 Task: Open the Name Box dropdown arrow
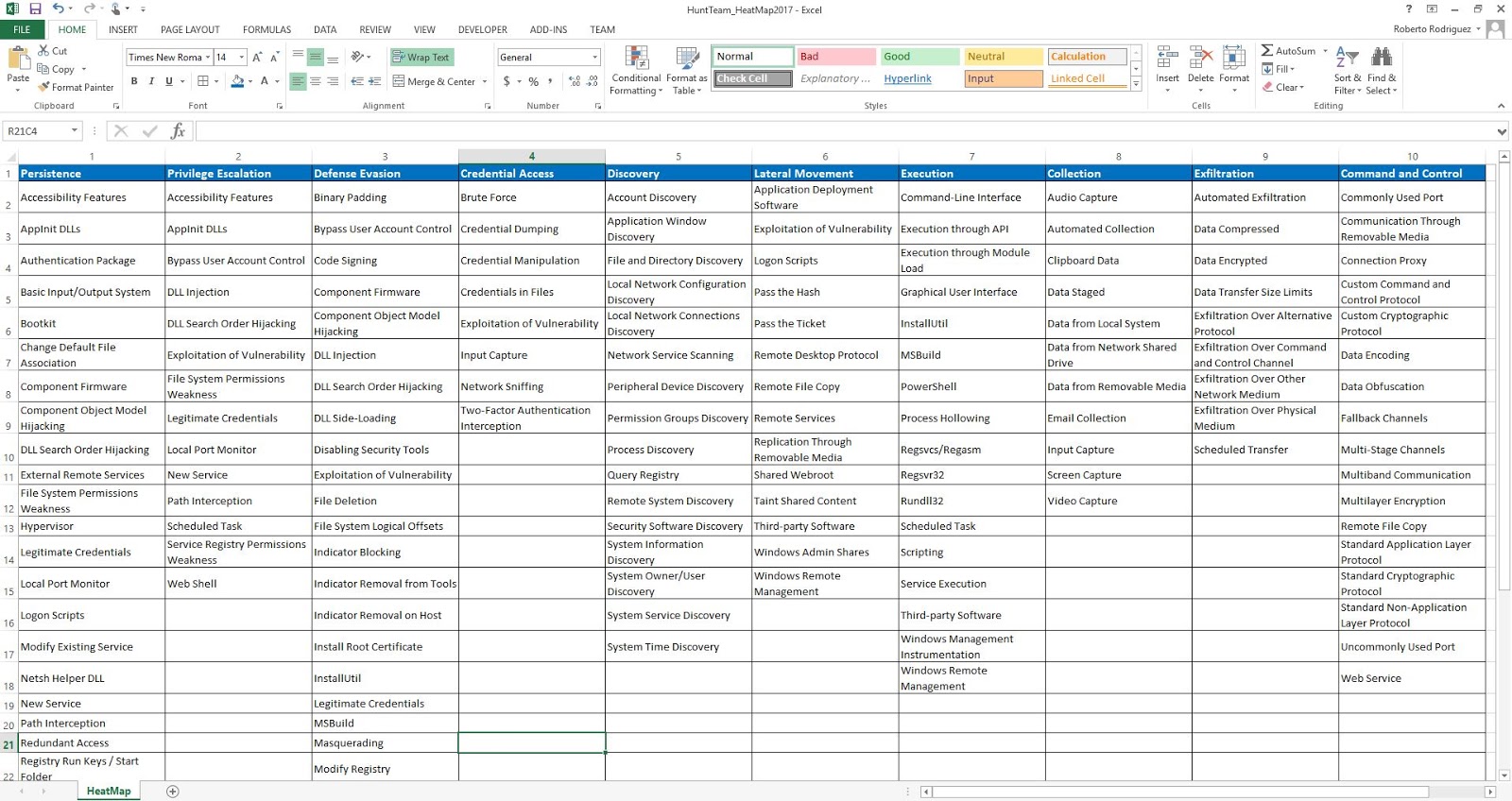[75, 131]
